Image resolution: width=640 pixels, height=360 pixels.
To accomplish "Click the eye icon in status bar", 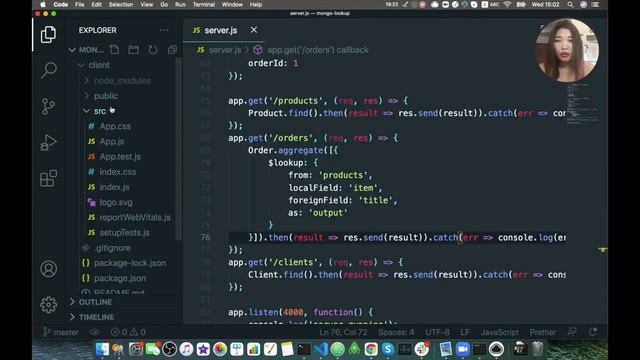I will click(x=94, y=332).
